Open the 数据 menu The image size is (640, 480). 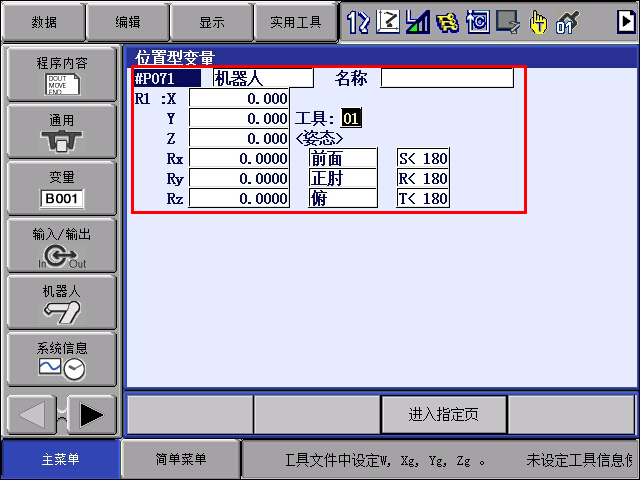(44, 22)
